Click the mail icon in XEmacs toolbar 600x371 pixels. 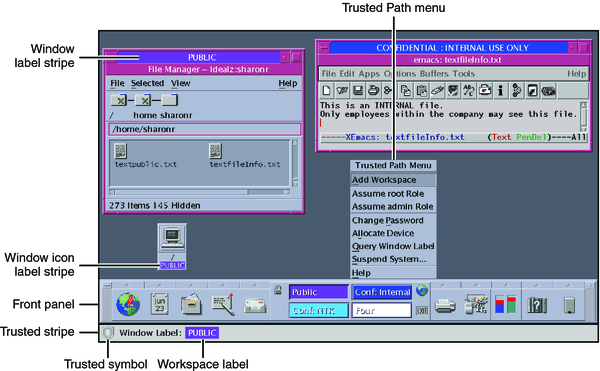(x=485, y=91)
